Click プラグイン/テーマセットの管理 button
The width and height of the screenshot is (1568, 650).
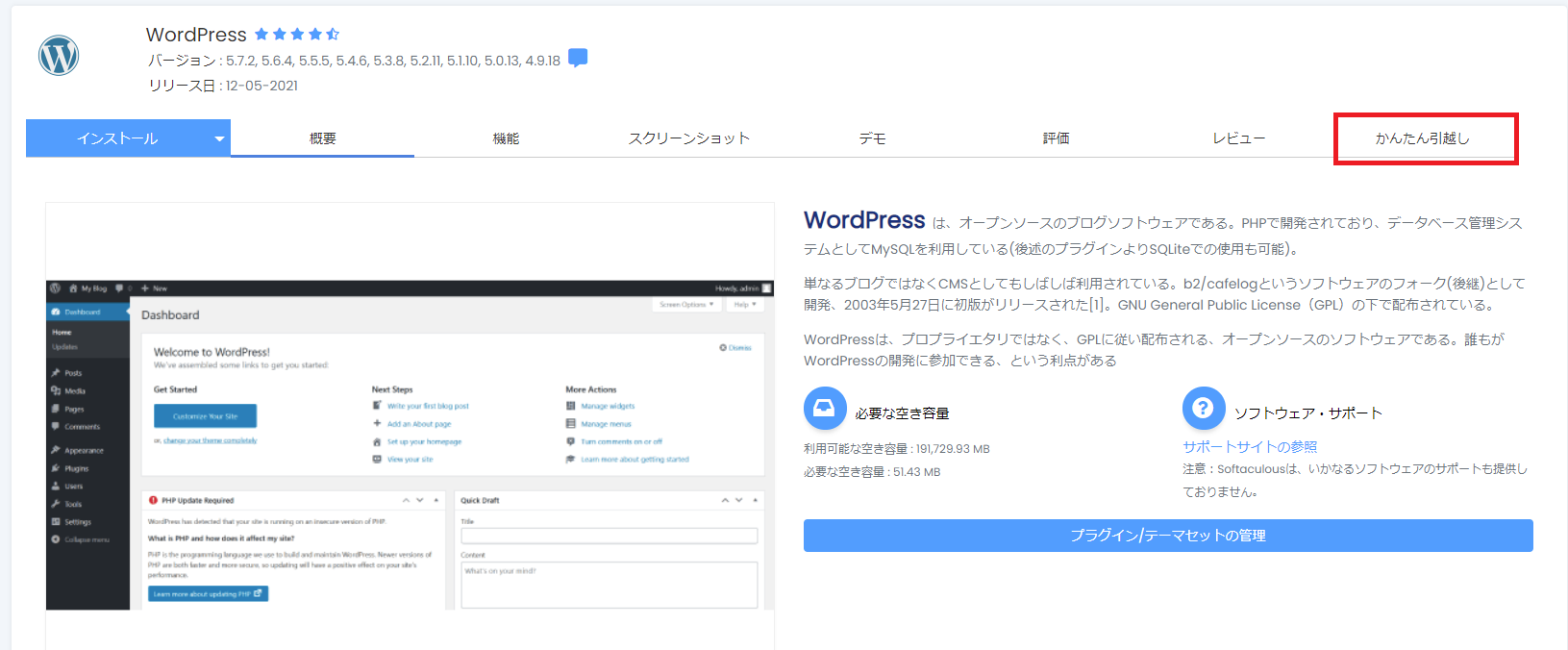1168,536
